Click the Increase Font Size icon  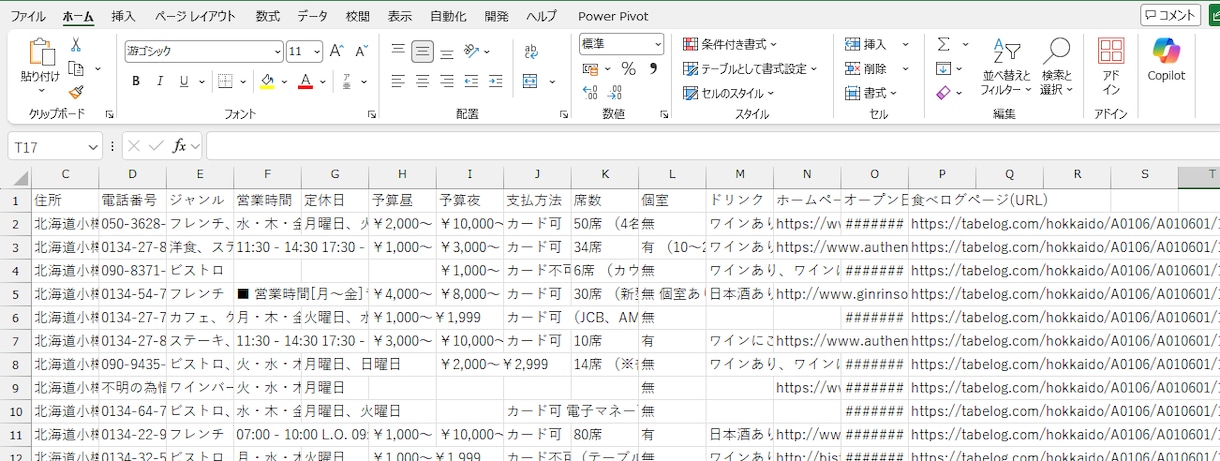(x=336, y=51)
